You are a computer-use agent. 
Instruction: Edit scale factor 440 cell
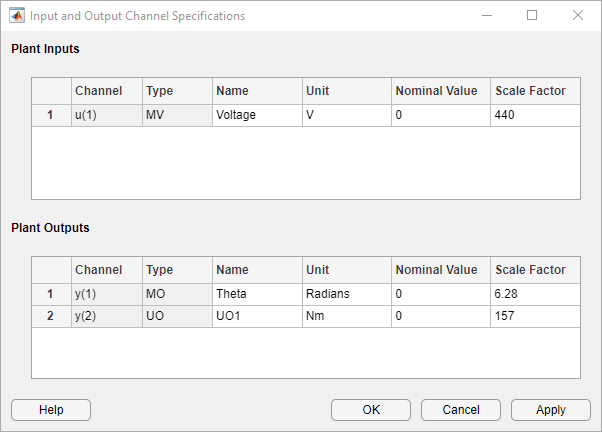pyautogui.click(x=535, y=115)
